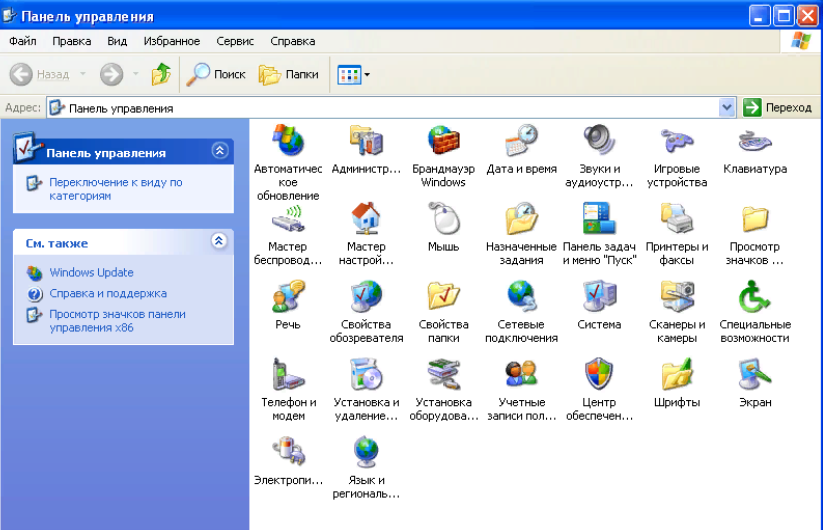Expand the address bar dropdown

tap(726, 108)
